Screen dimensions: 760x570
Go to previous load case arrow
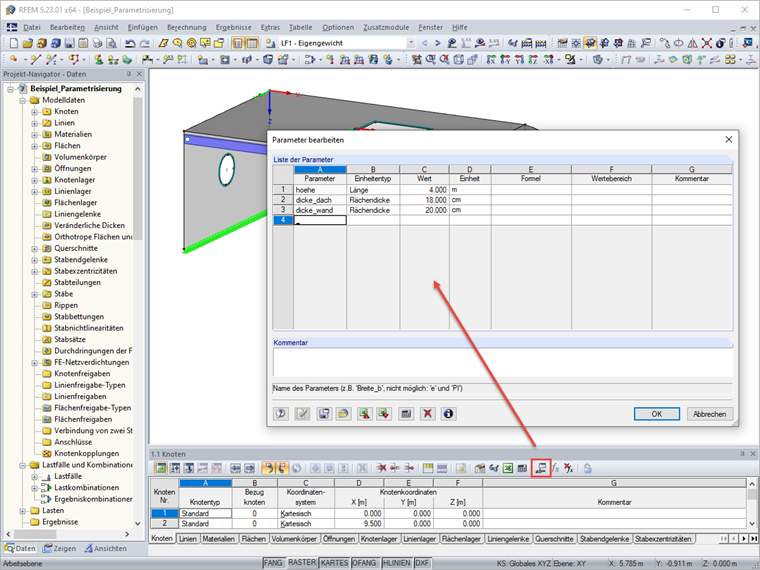[x=425, y=43]
